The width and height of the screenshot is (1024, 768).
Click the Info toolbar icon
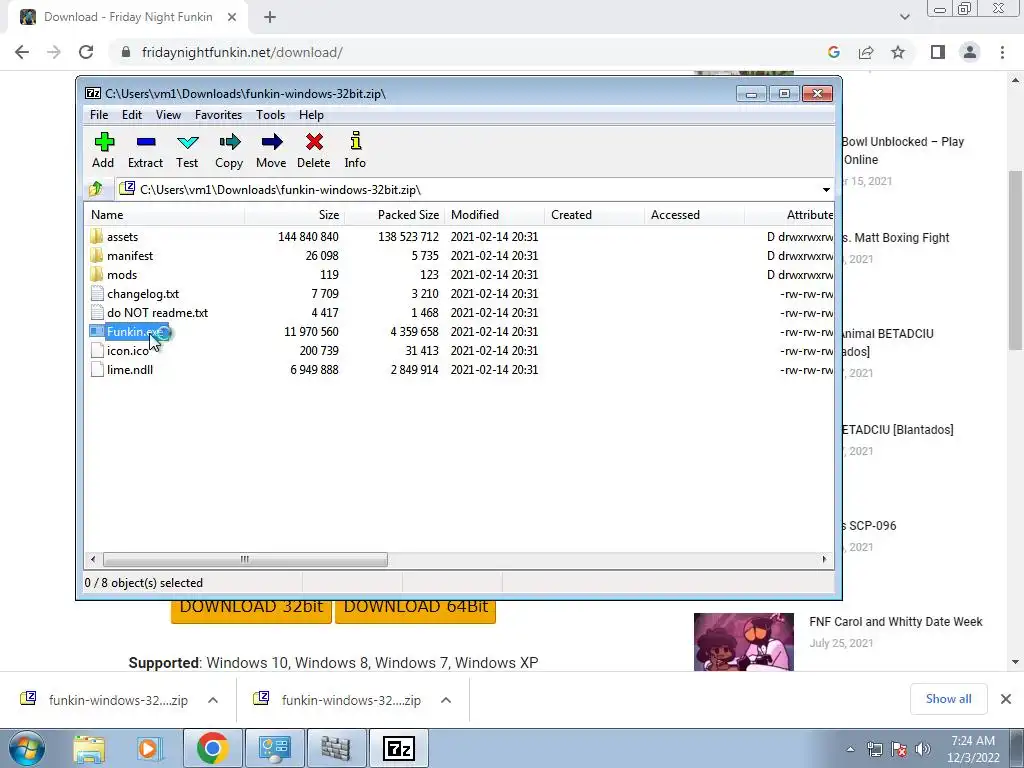[x=355, y=150]
